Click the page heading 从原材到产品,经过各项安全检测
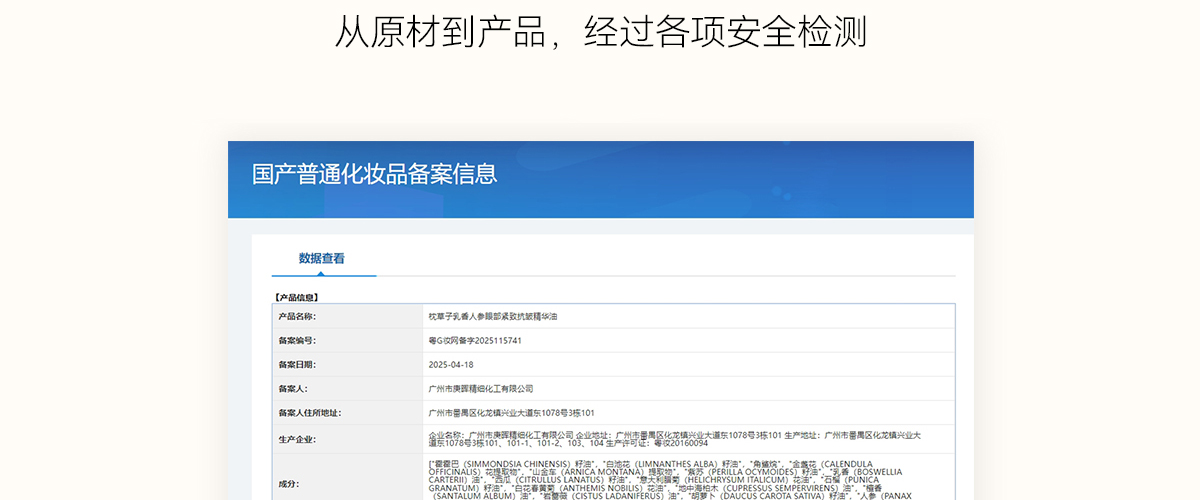1200x500 pixels. 600,32
